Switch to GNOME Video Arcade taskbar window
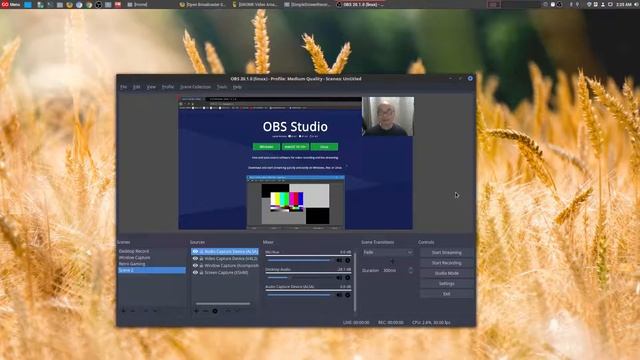Viewport: 640px width, 360px height. (256, 4)
